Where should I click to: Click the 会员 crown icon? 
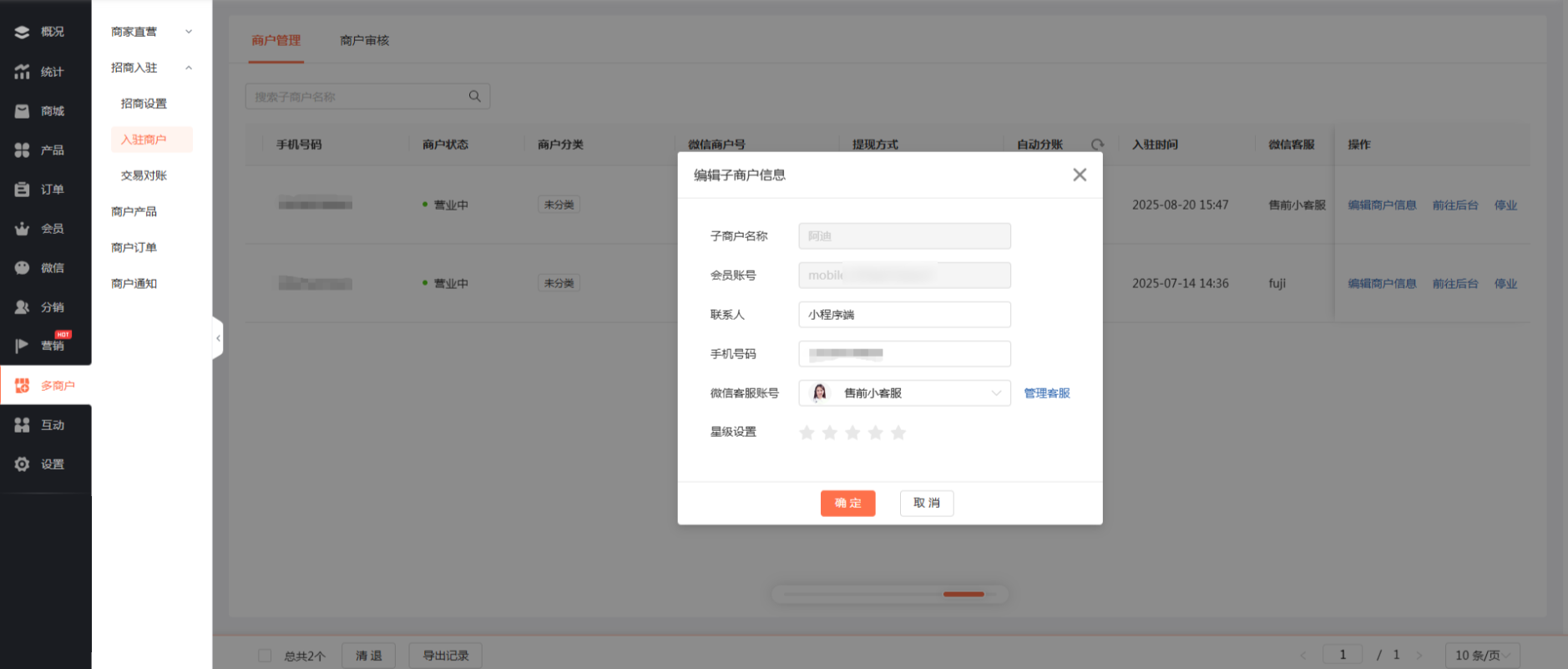23,229
